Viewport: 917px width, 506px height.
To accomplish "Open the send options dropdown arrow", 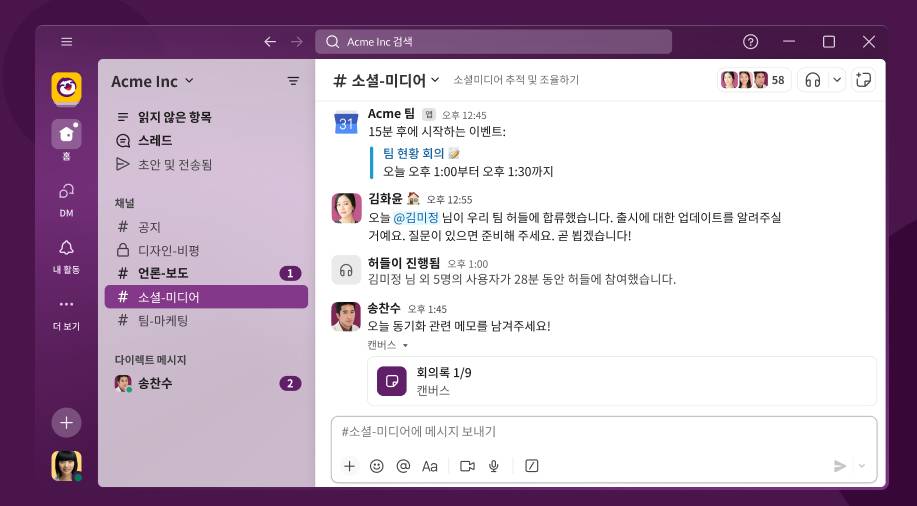I will (861, 466).
